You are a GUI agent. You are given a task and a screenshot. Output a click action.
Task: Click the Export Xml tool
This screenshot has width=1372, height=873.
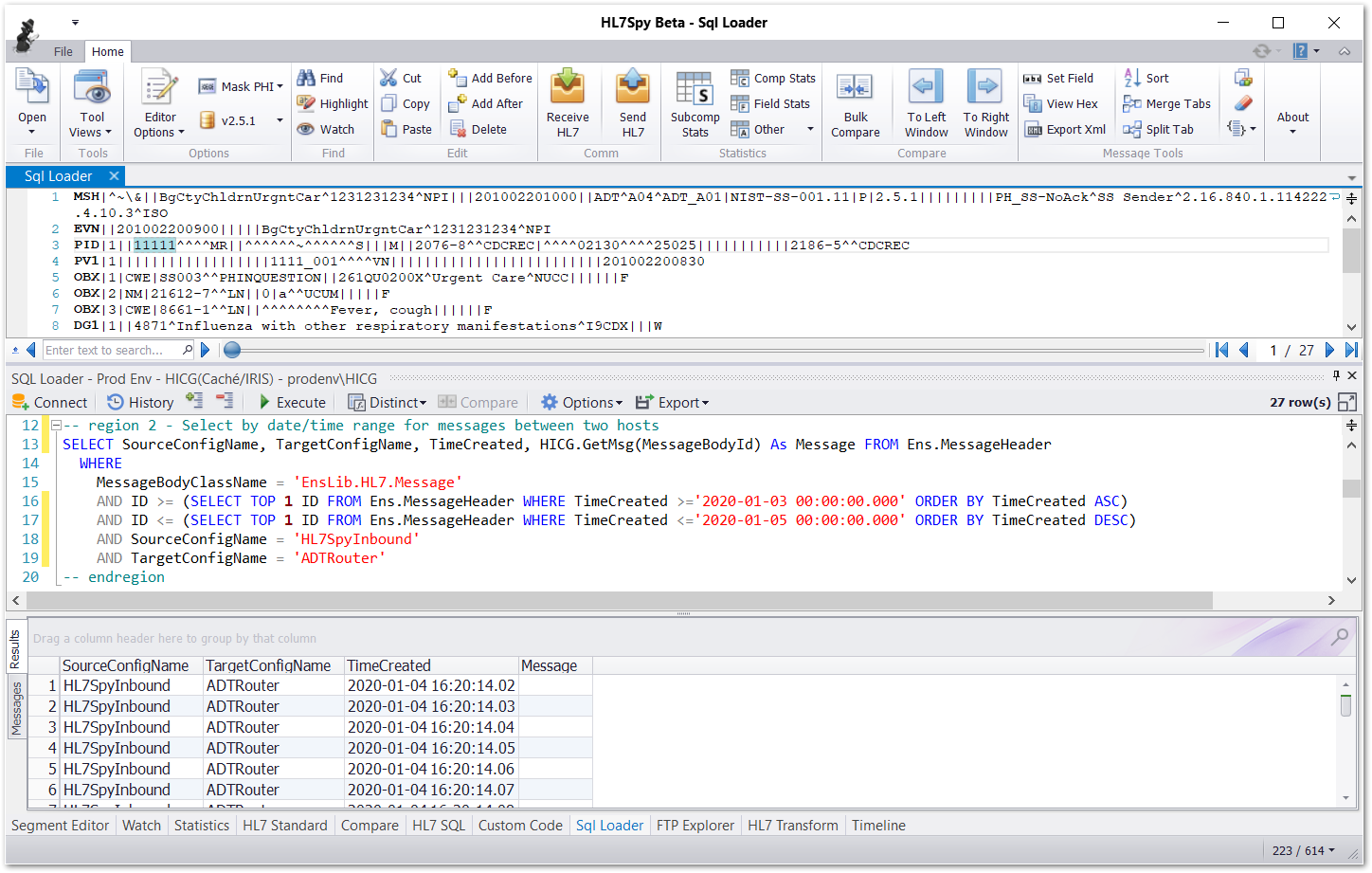[1064, 129]
